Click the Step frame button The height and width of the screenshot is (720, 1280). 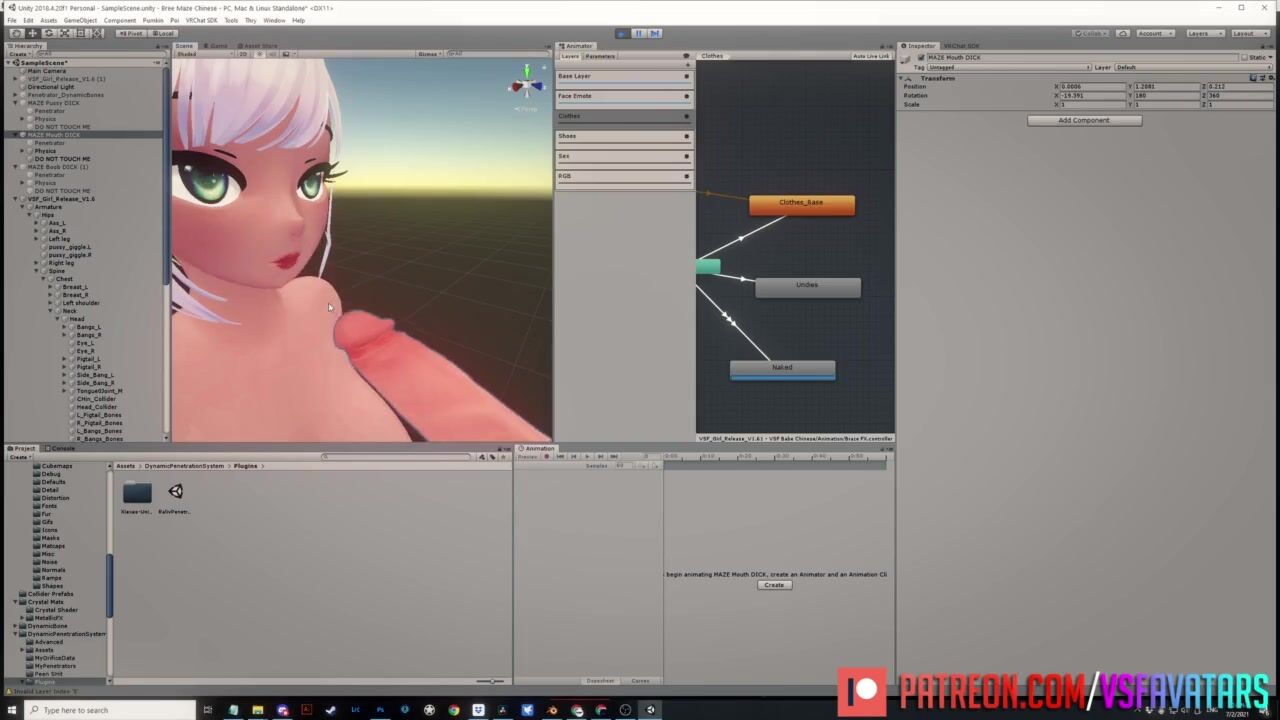pos(655,33)
